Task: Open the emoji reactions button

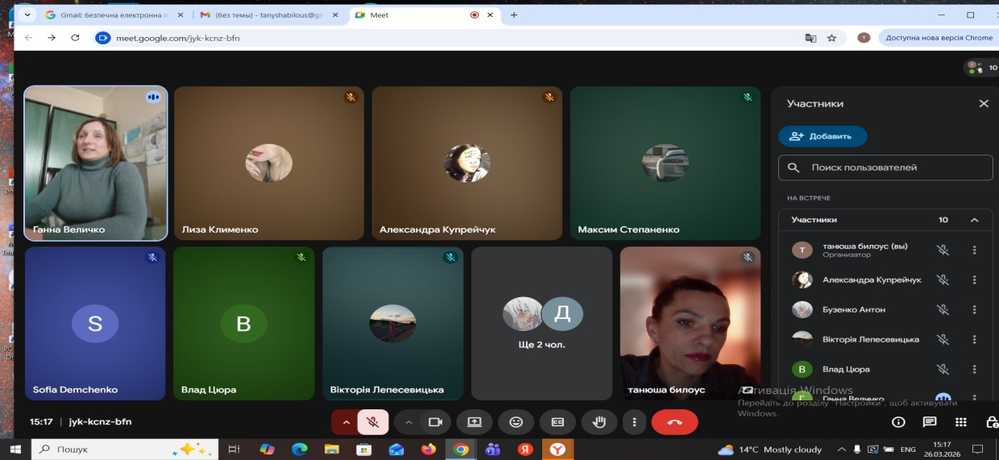Action: point(516,422)
